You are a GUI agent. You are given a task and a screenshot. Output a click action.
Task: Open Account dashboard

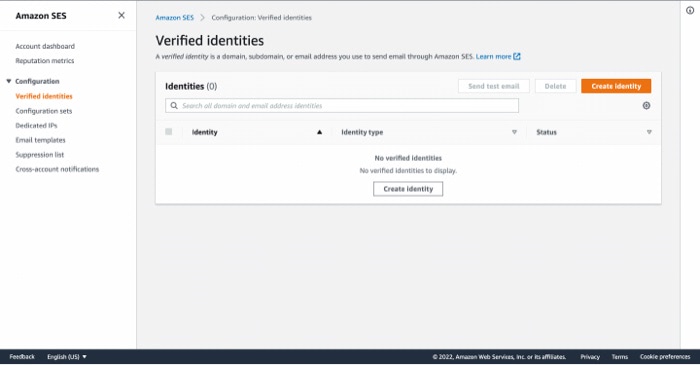[x=45, y=46]
